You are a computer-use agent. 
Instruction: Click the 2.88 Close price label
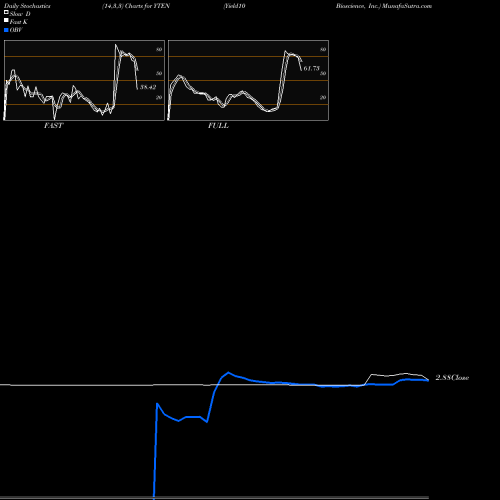click(x=452, y=378)
